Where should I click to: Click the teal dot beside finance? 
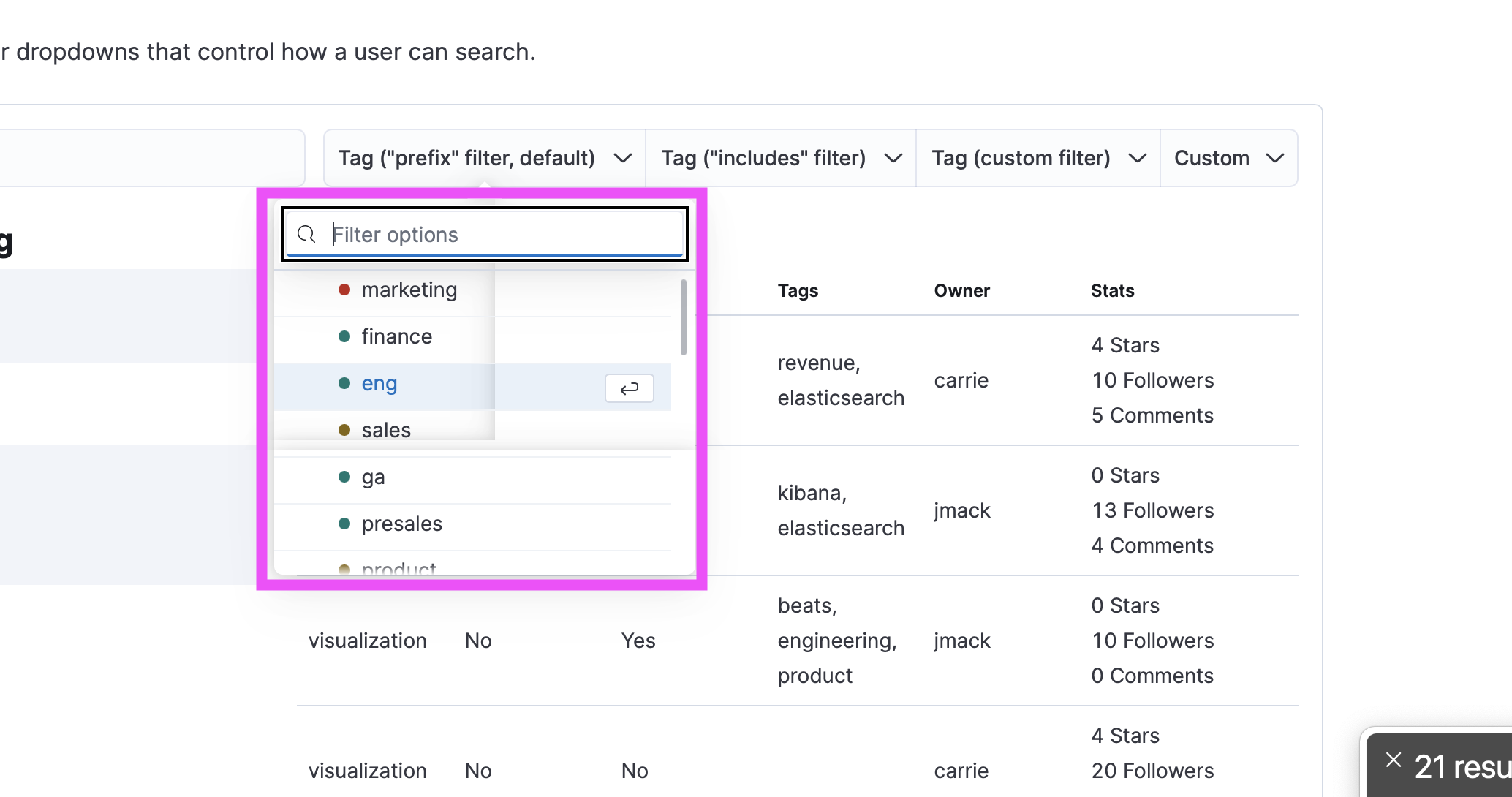[344, 336]
